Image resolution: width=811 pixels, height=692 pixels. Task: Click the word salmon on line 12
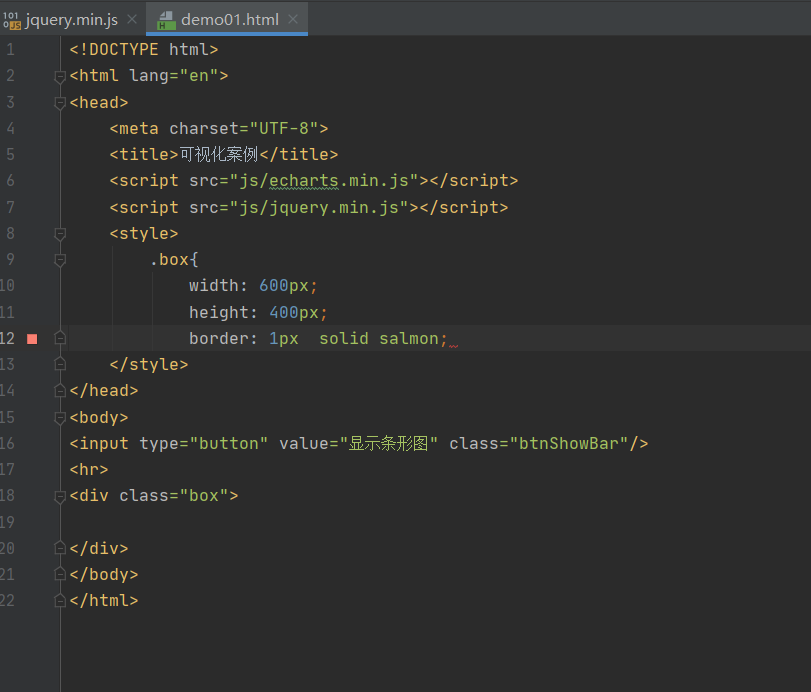(409, 339)
